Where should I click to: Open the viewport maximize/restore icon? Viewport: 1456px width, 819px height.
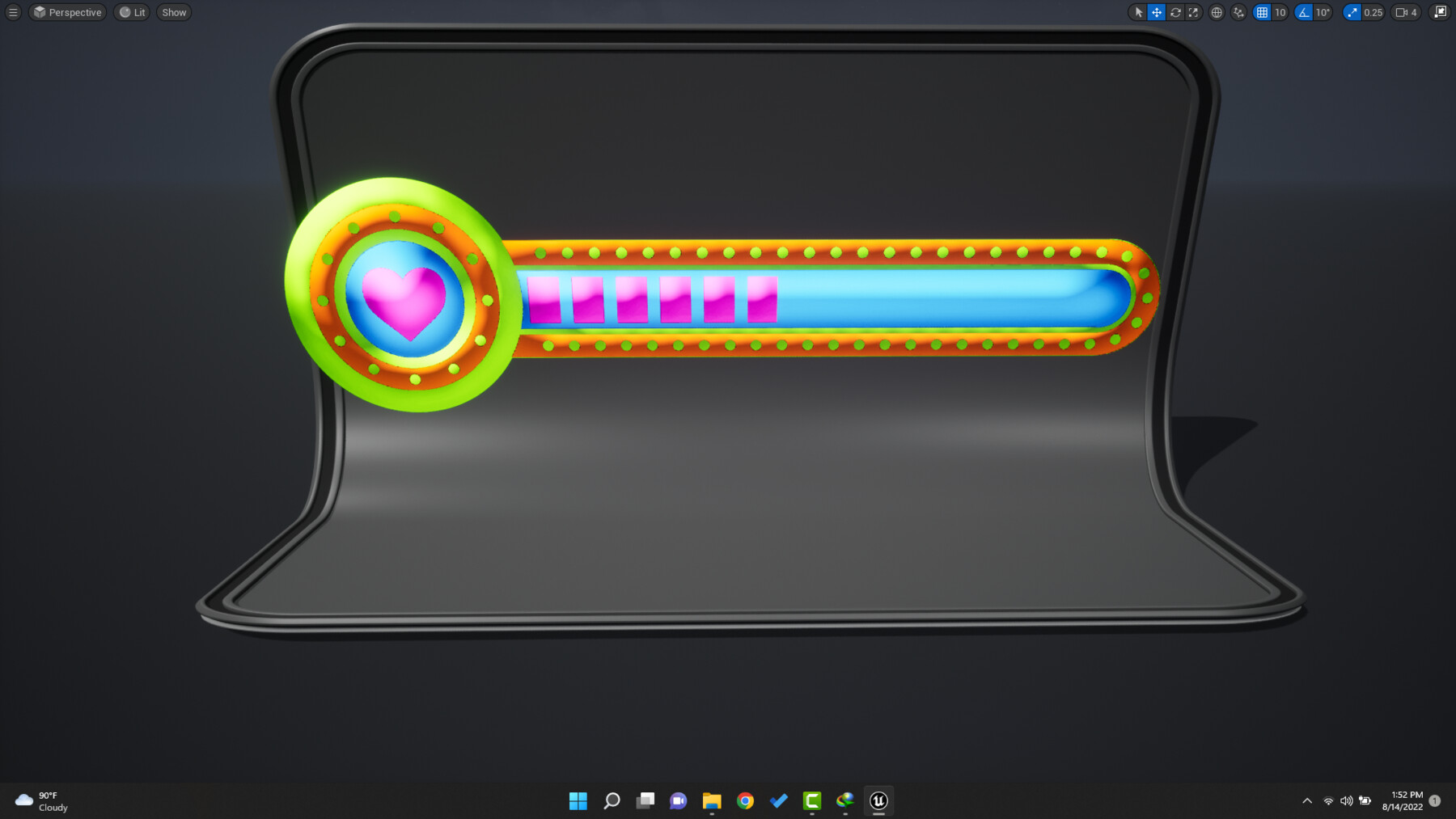[x=1441, y=12]
